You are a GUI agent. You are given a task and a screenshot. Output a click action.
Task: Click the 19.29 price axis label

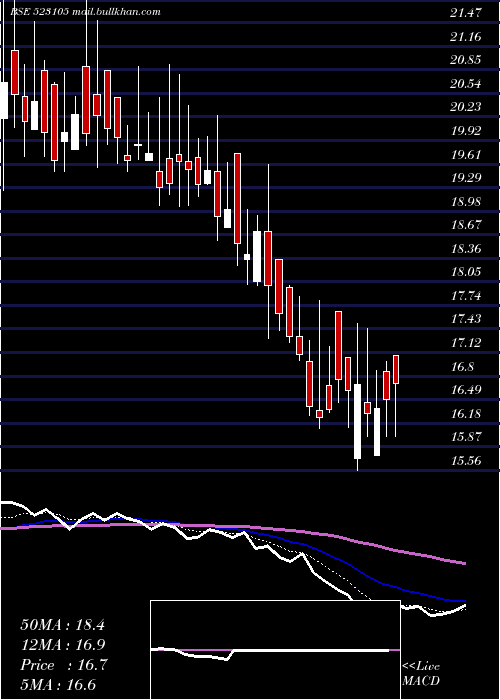(466, 178)
